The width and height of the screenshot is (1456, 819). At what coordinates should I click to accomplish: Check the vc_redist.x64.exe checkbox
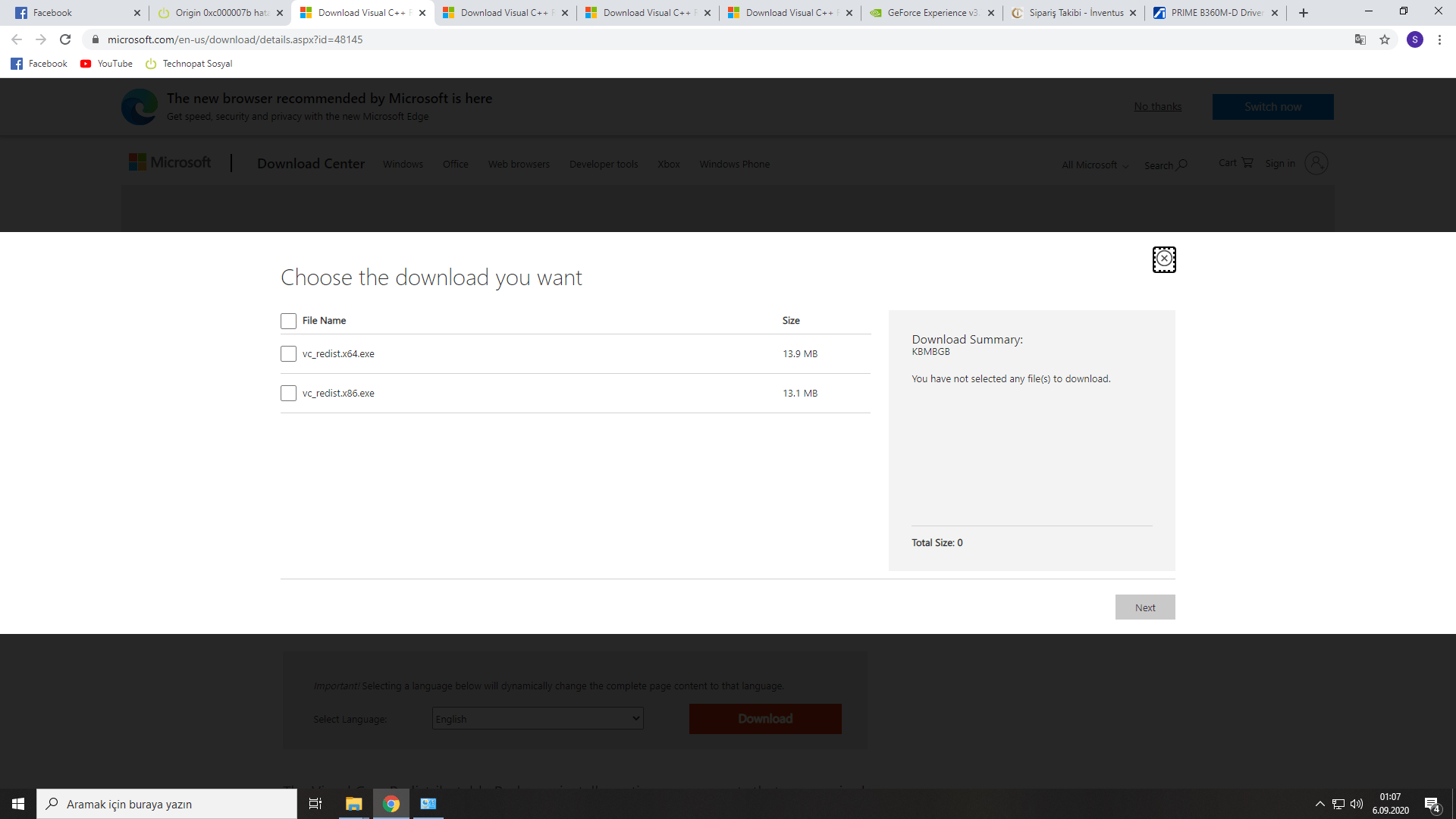[288, 354]
